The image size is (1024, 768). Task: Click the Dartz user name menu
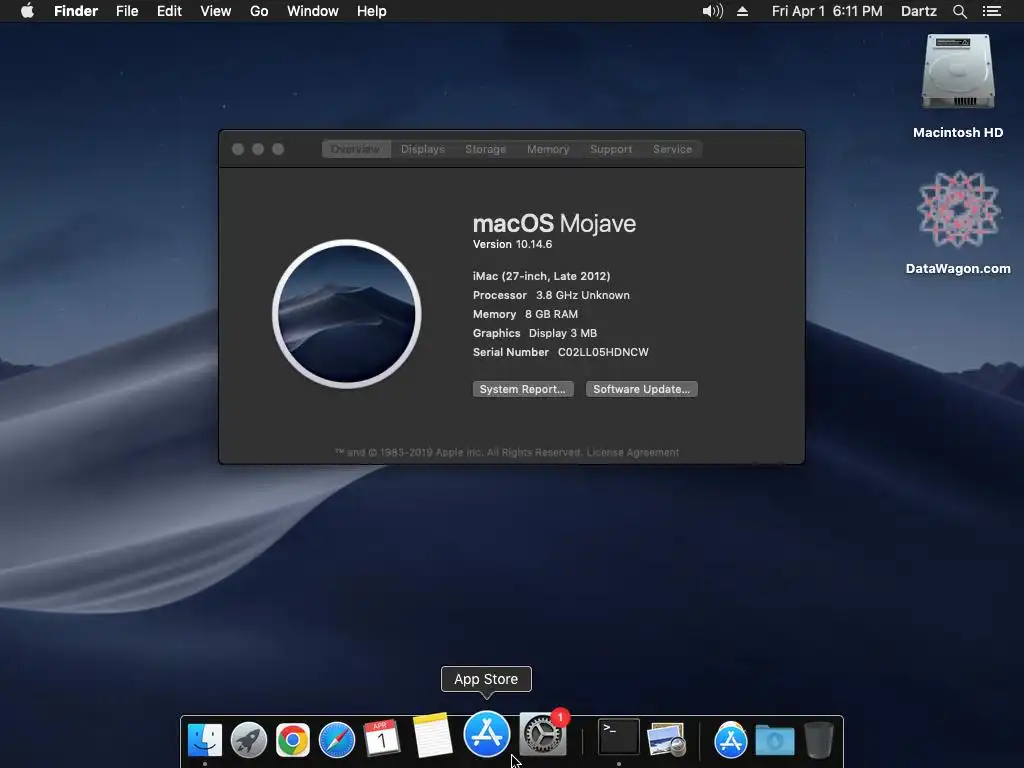(x=919, y=11)
